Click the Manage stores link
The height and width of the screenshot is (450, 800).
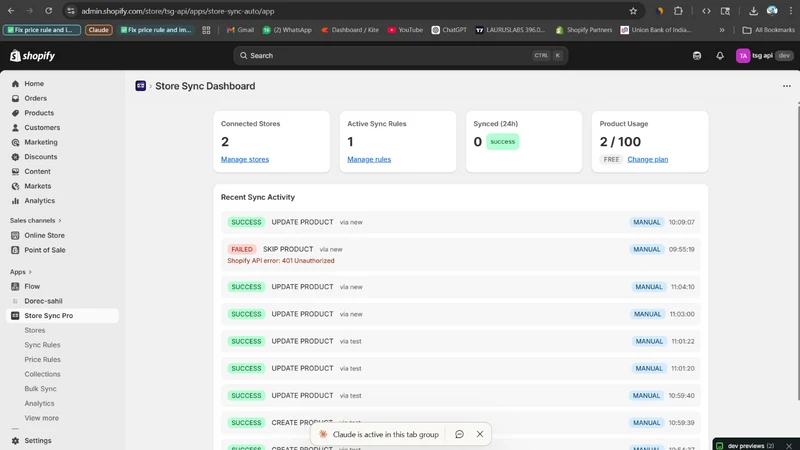pyautogui.click(x=245, y=159)
